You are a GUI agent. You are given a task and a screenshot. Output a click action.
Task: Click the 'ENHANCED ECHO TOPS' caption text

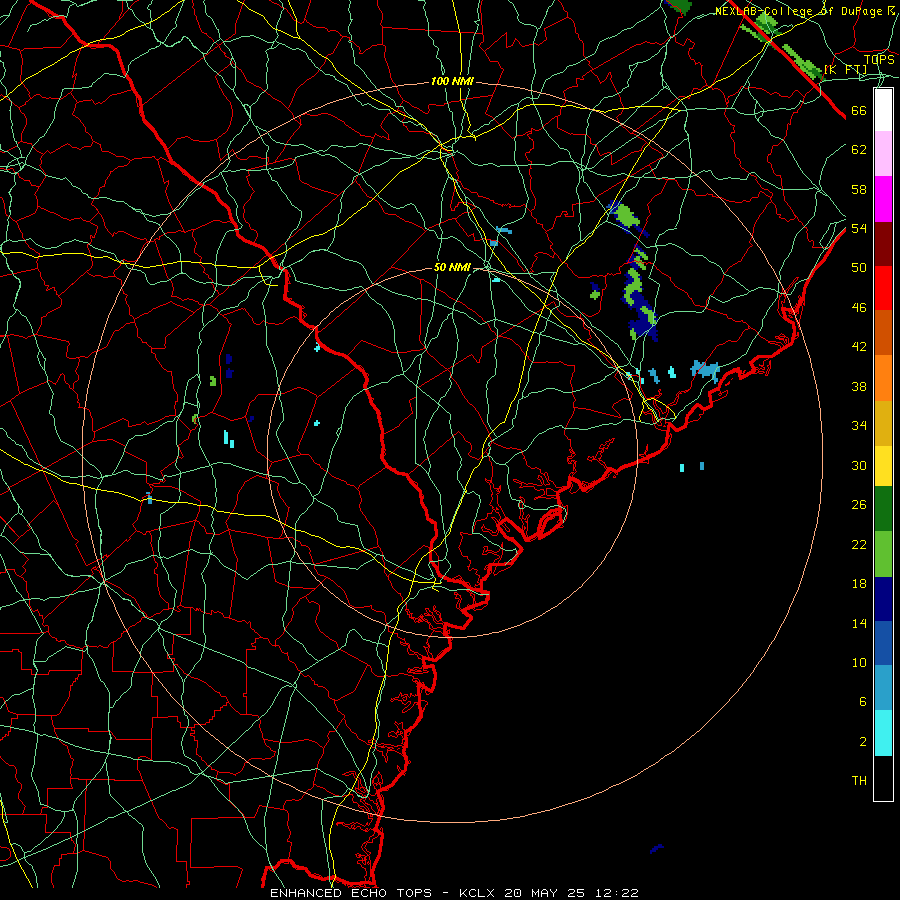(x=351, y=893)
